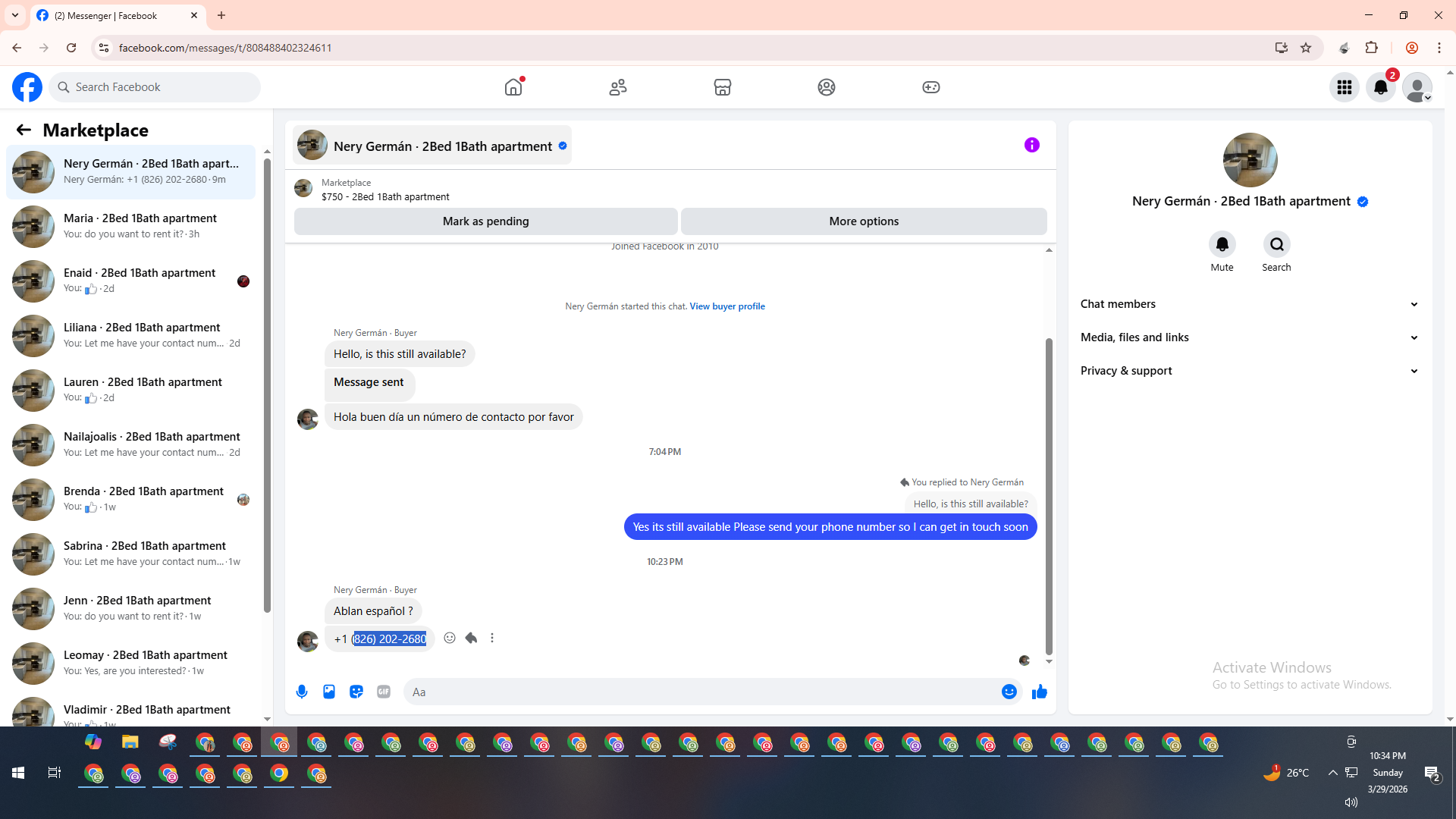Go back using the Marketplace back arrow
The width and height of the screenshot is (1456, 819).
24,130
